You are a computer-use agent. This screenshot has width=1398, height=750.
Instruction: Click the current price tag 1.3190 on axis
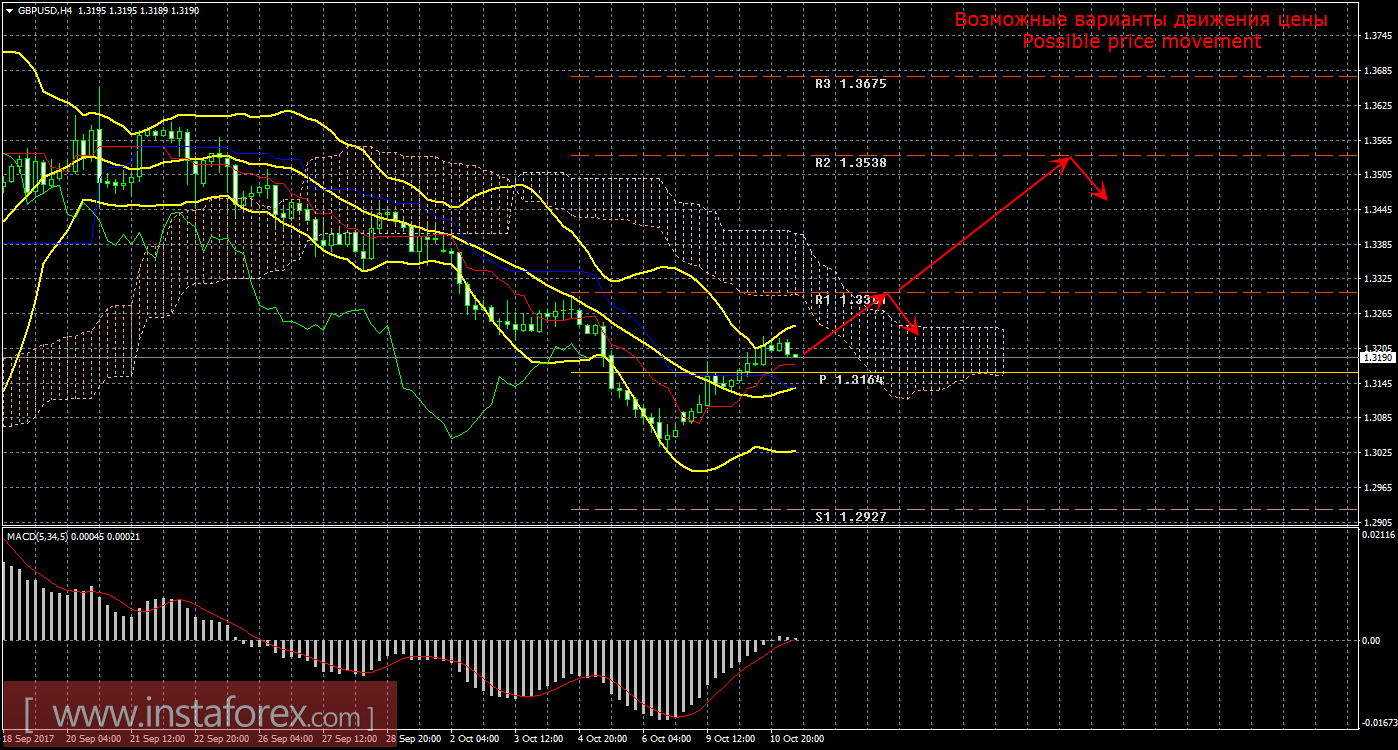(1376, 357)
